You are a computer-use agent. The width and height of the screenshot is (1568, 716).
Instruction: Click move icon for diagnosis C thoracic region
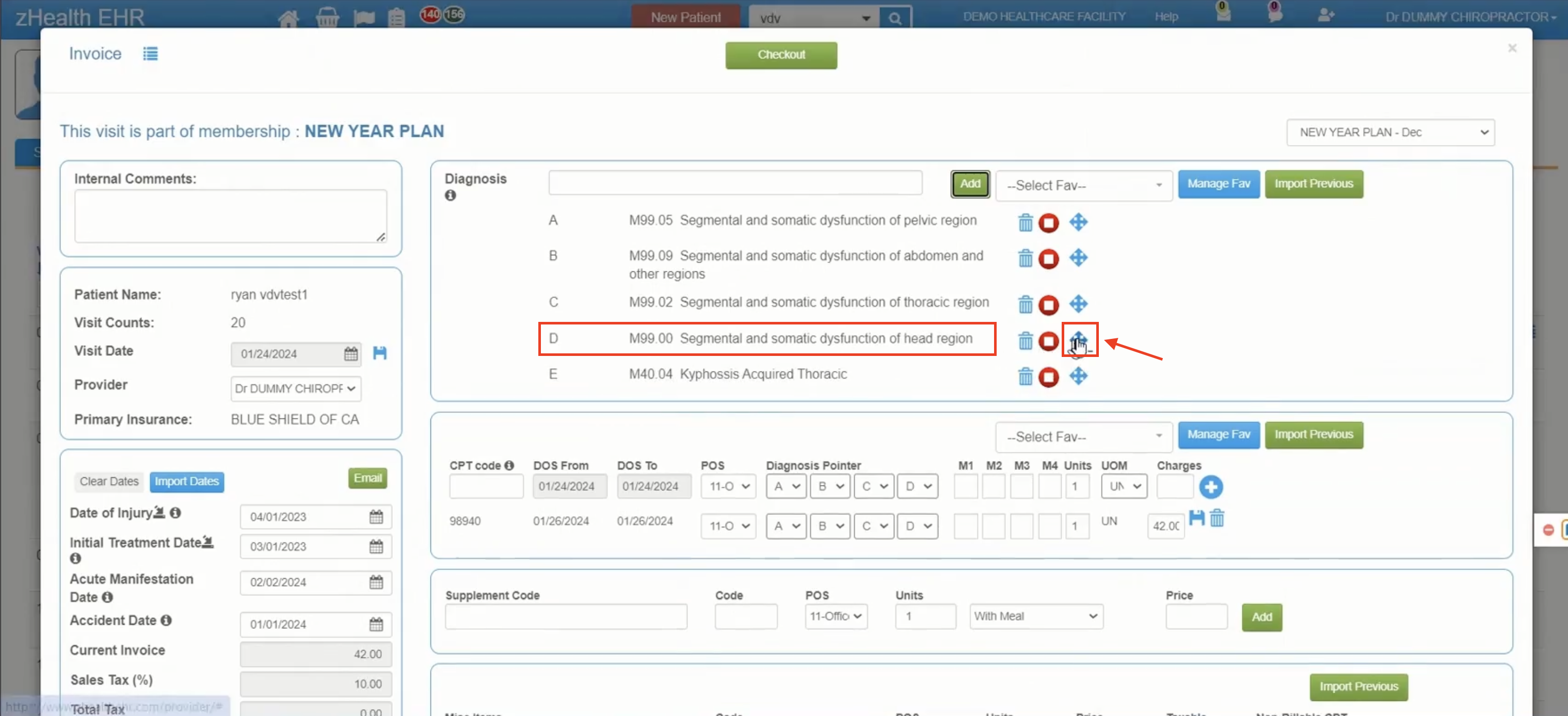click(x=1078, y=303)
